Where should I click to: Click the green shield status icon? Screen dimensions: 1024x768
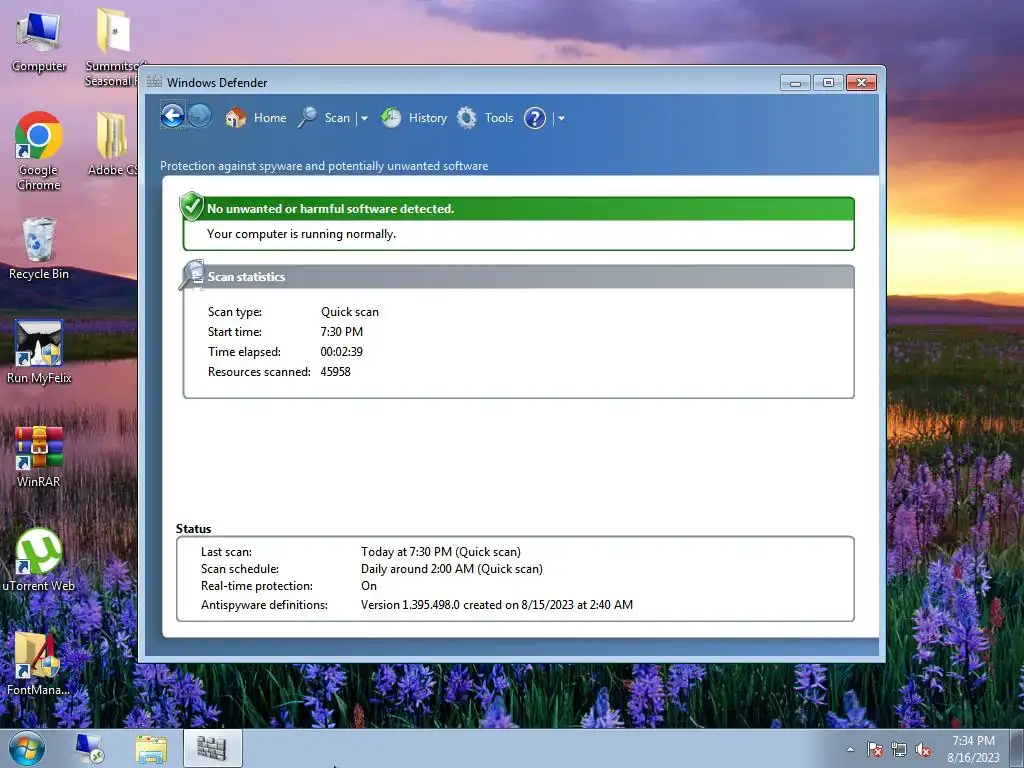[191, 206]
